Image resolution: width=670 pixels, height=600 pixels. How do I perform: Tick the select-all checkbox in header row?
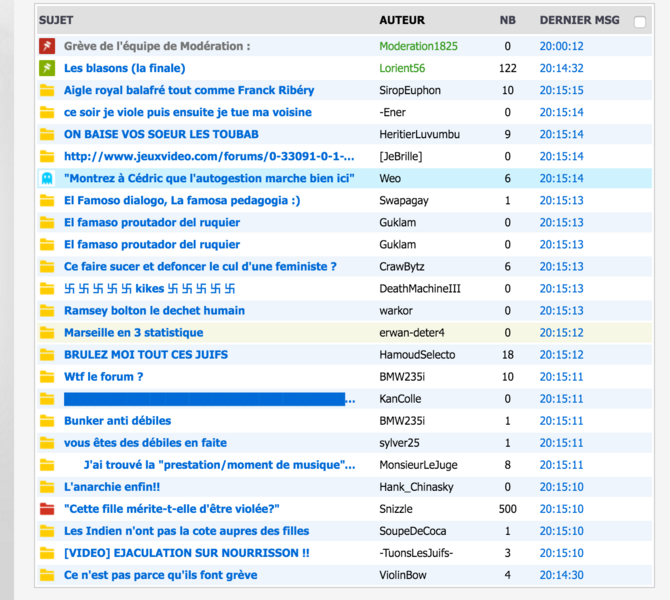[x=640, y=21]
